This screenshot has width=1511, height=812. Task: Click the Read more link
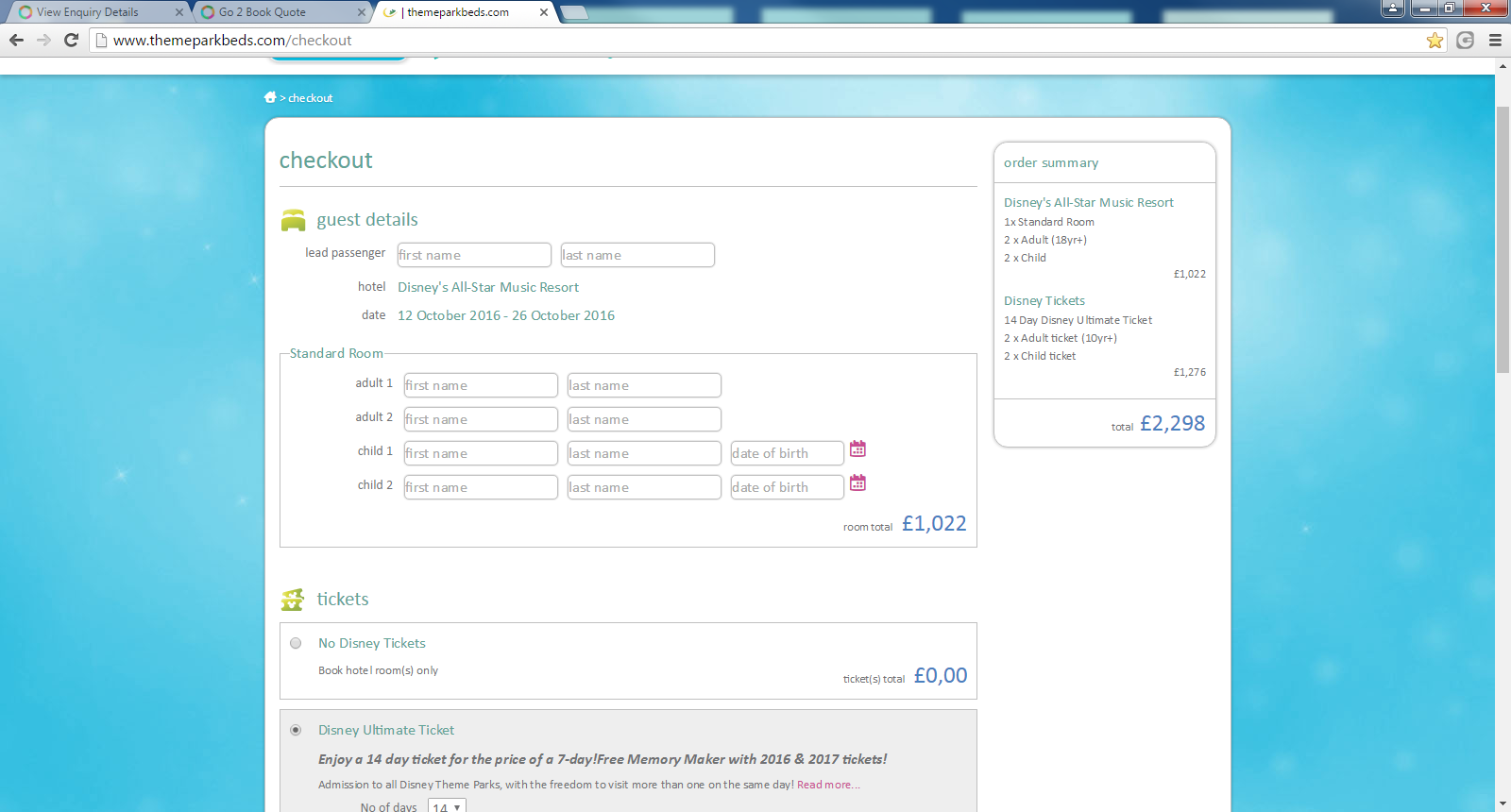pyautogui.click(x=828, y=785)
